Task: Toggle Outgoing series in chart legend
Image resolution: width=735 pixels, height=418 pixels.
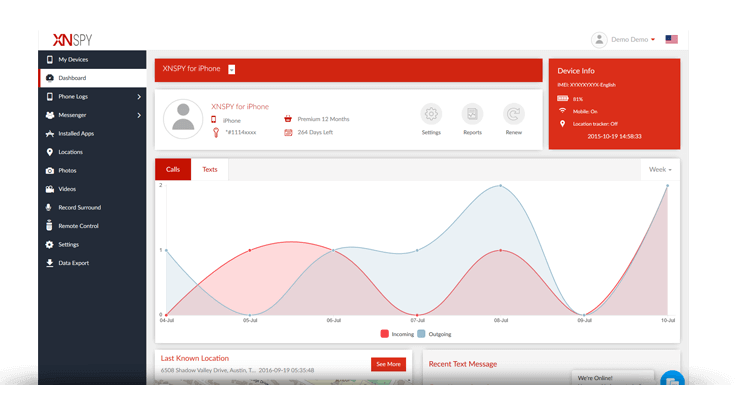Action: pos(434,334)
